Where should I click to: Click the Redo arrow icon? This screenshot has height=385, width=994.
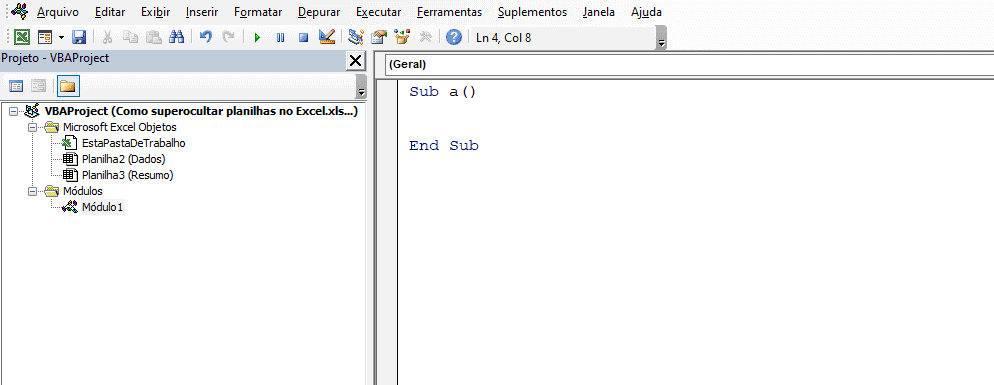228,37
